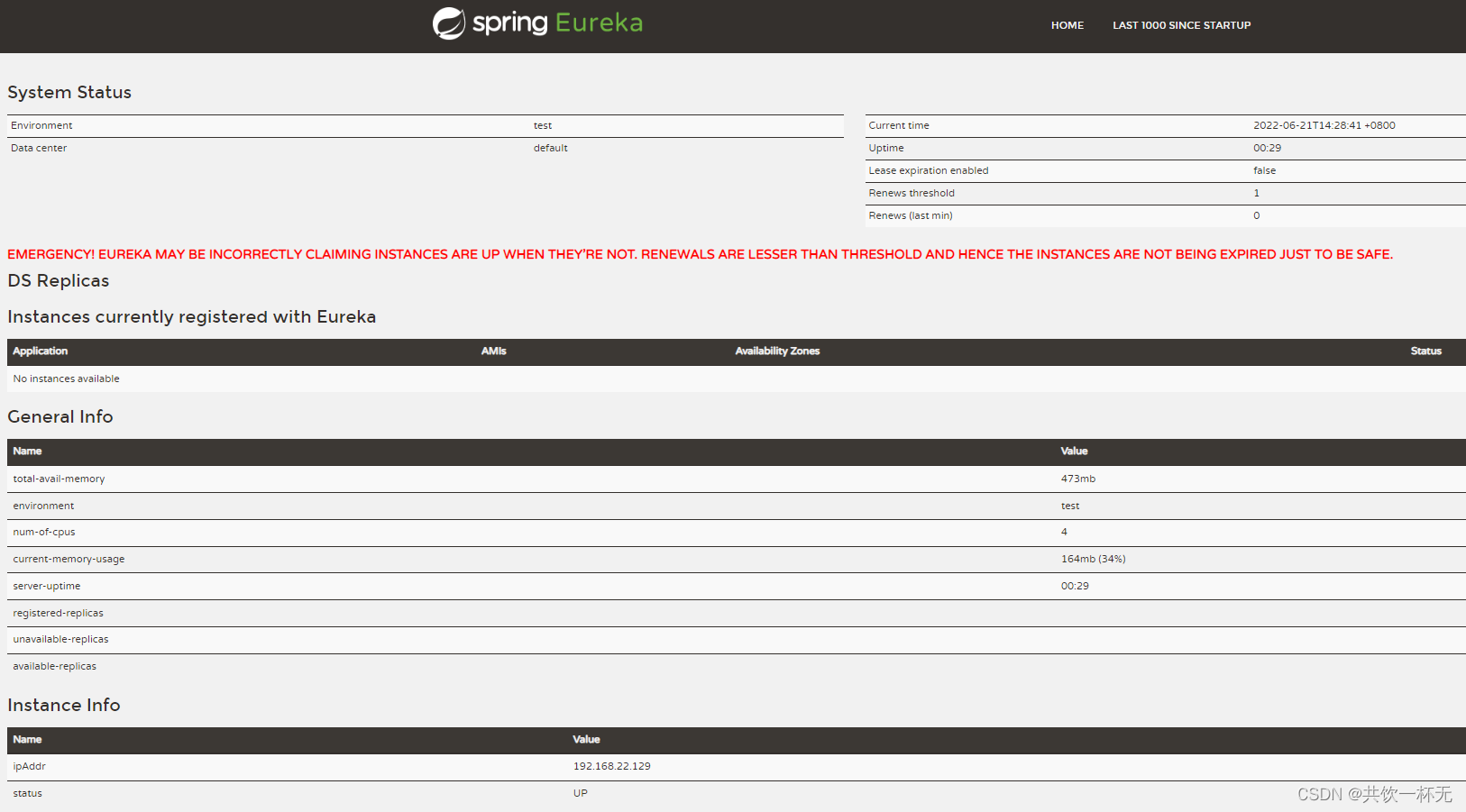Select the current-memory-usage row name
Viewport: 1466px width, 812px height.
(x=69, y=559)
